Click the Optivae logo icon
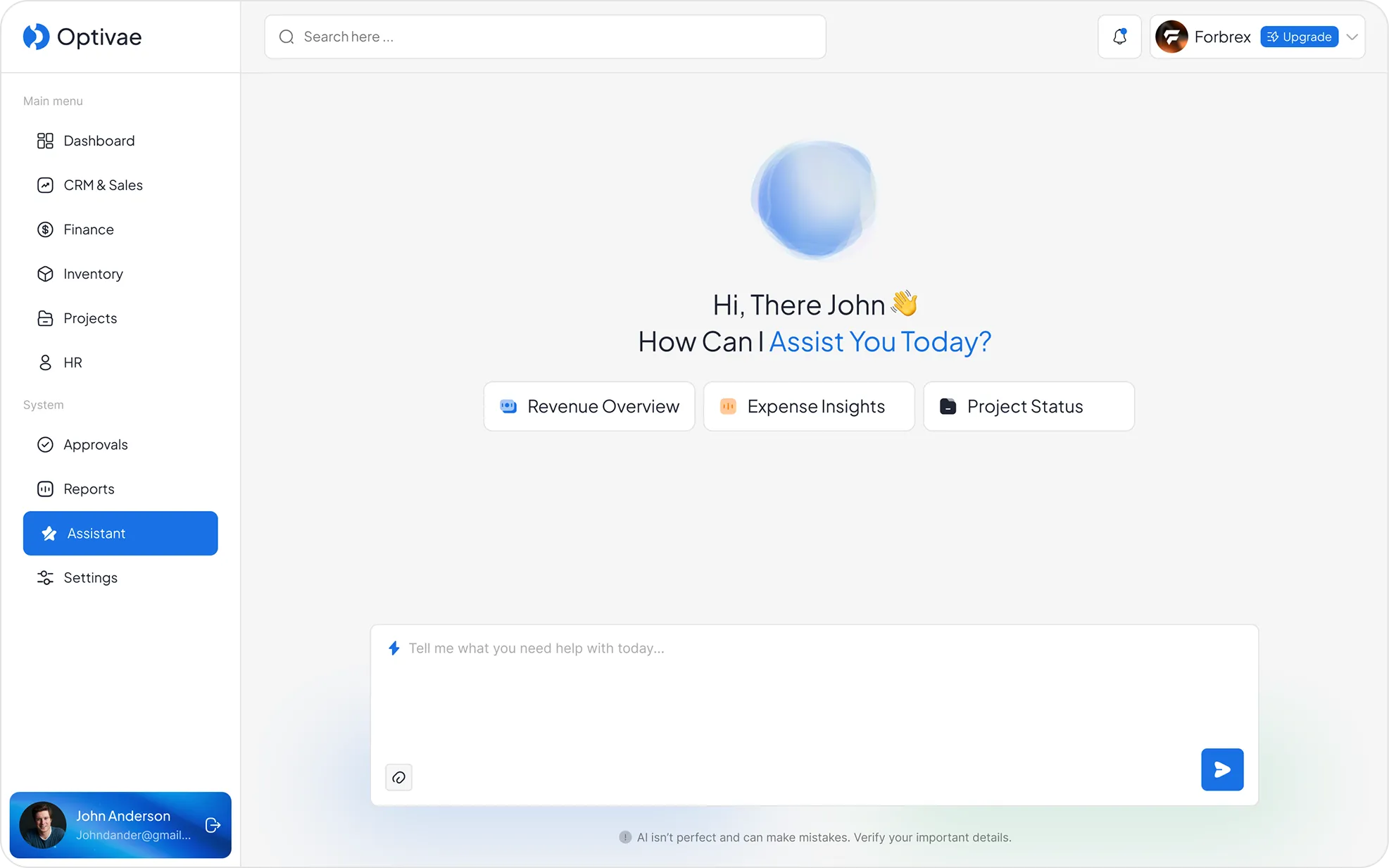The image size is (1389, 868). click(x=36, y=37)
